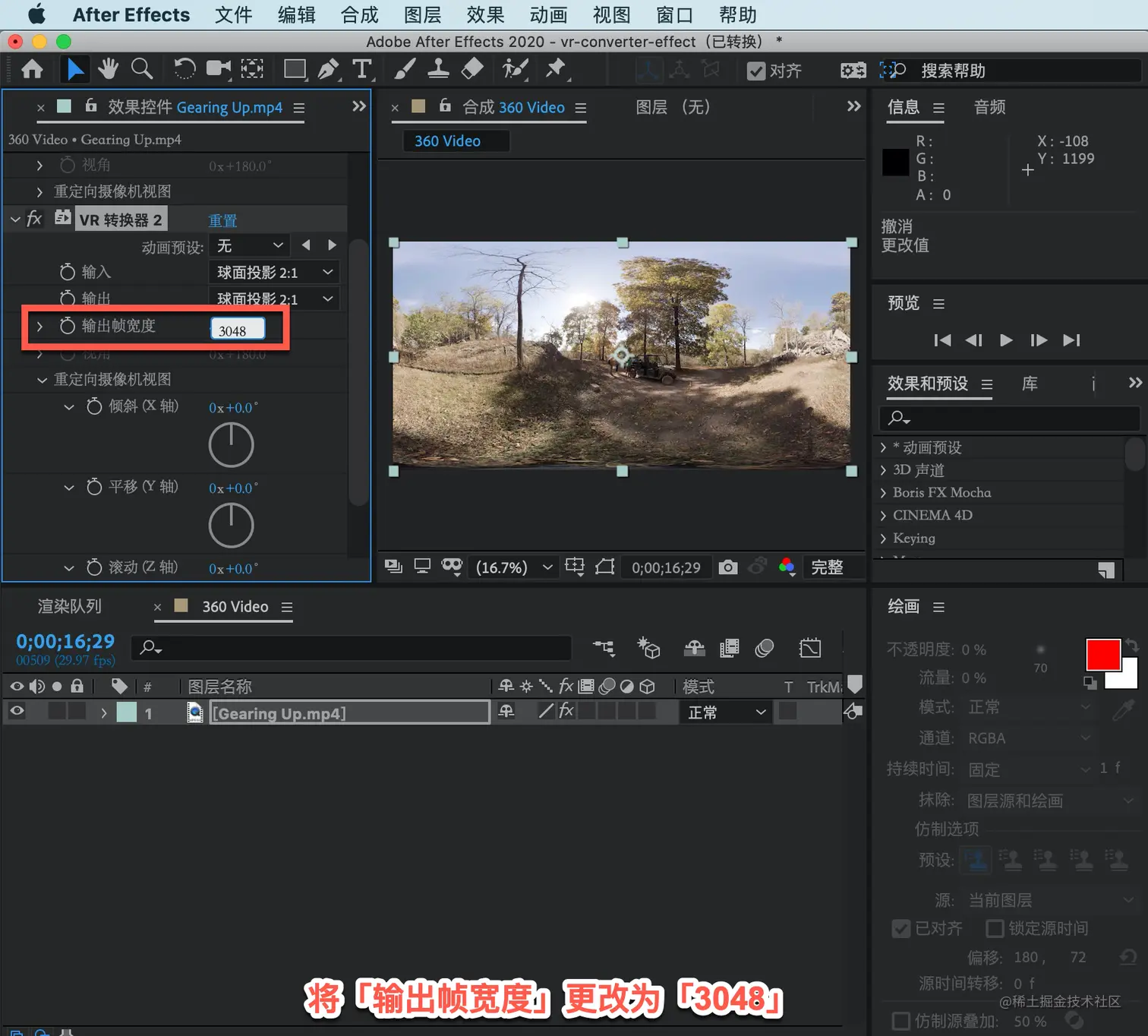Click the red foreground color swatch

tap(1102, 654)
